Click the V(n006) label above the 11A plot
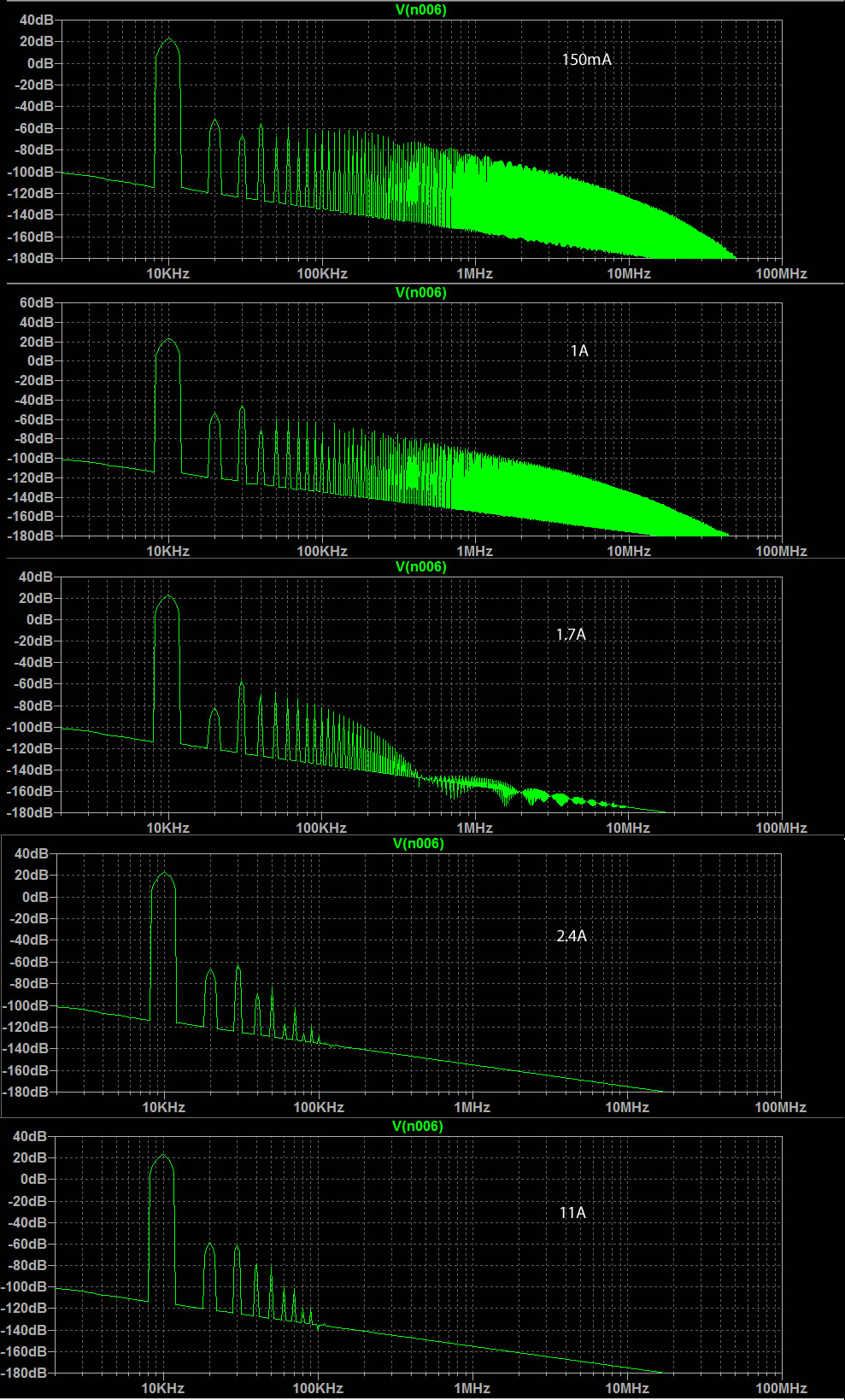845x1400 pixels. pyautogui.click(x=417, y=1126)
